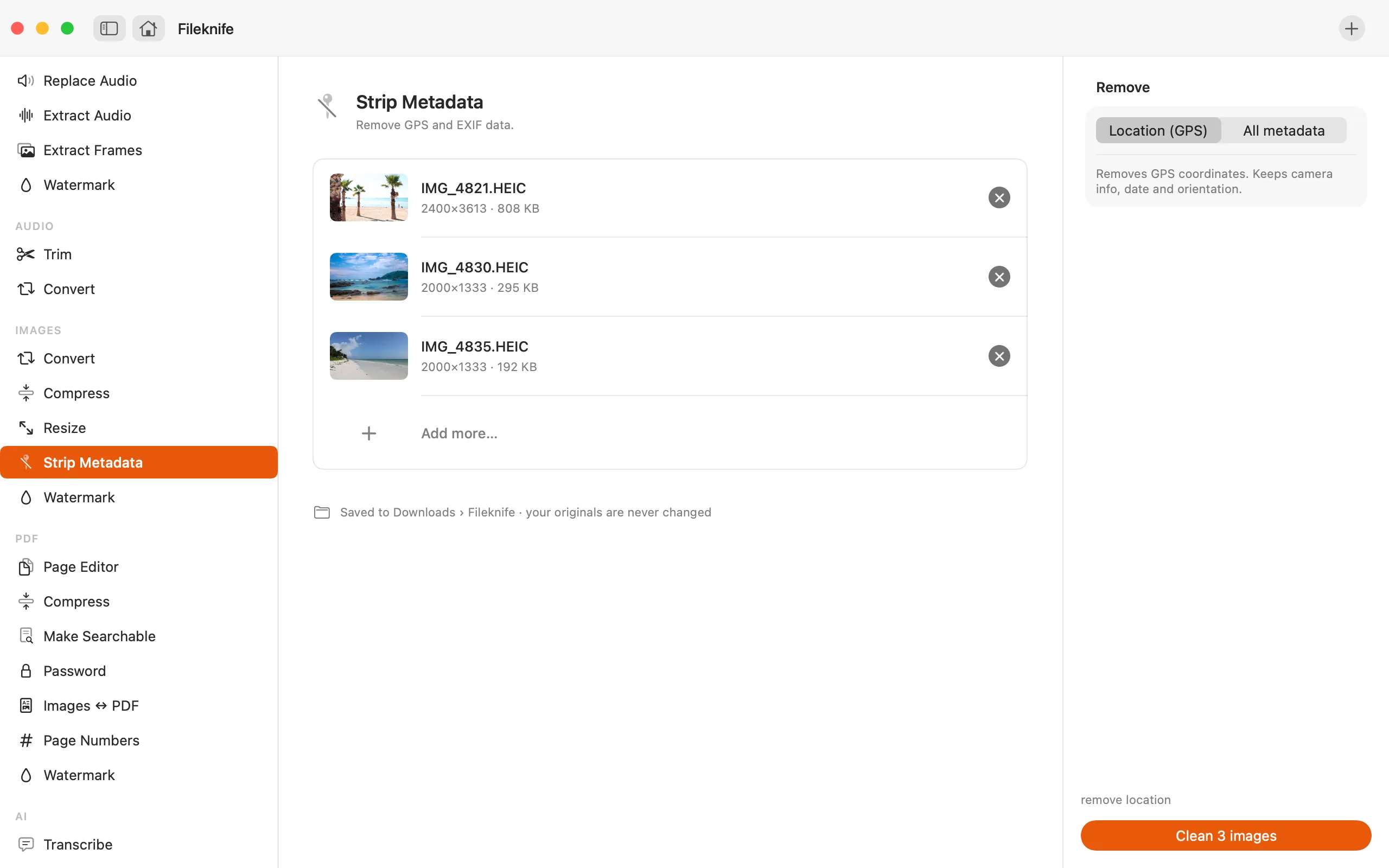The image size is (1389, 868).
Task: Click Clean 3 images button
Action: click(1226, 835)
